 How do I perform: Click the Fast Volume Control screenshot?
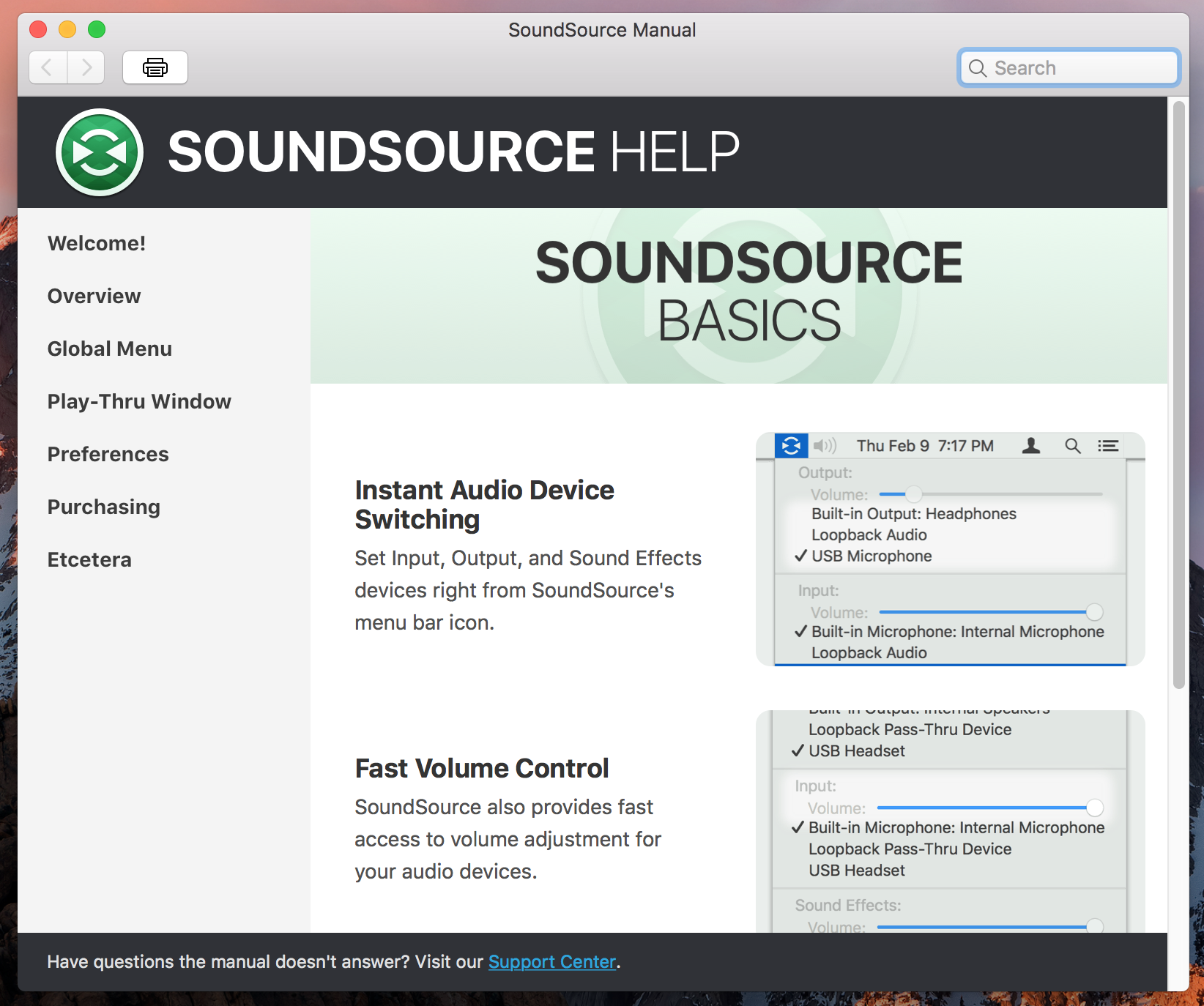click(x=951, y=821)
